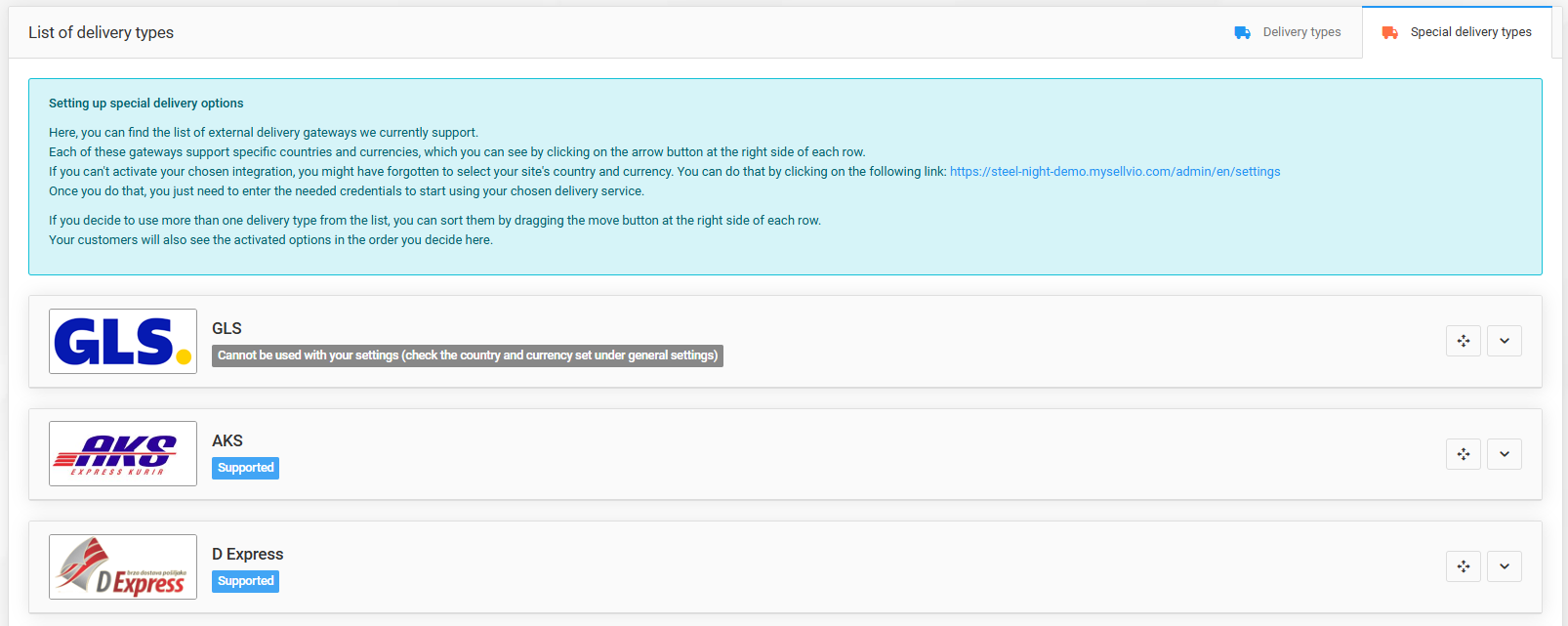Expand the AKS row with chevron
This screenshot has width=1568, height=626.
1504,454
